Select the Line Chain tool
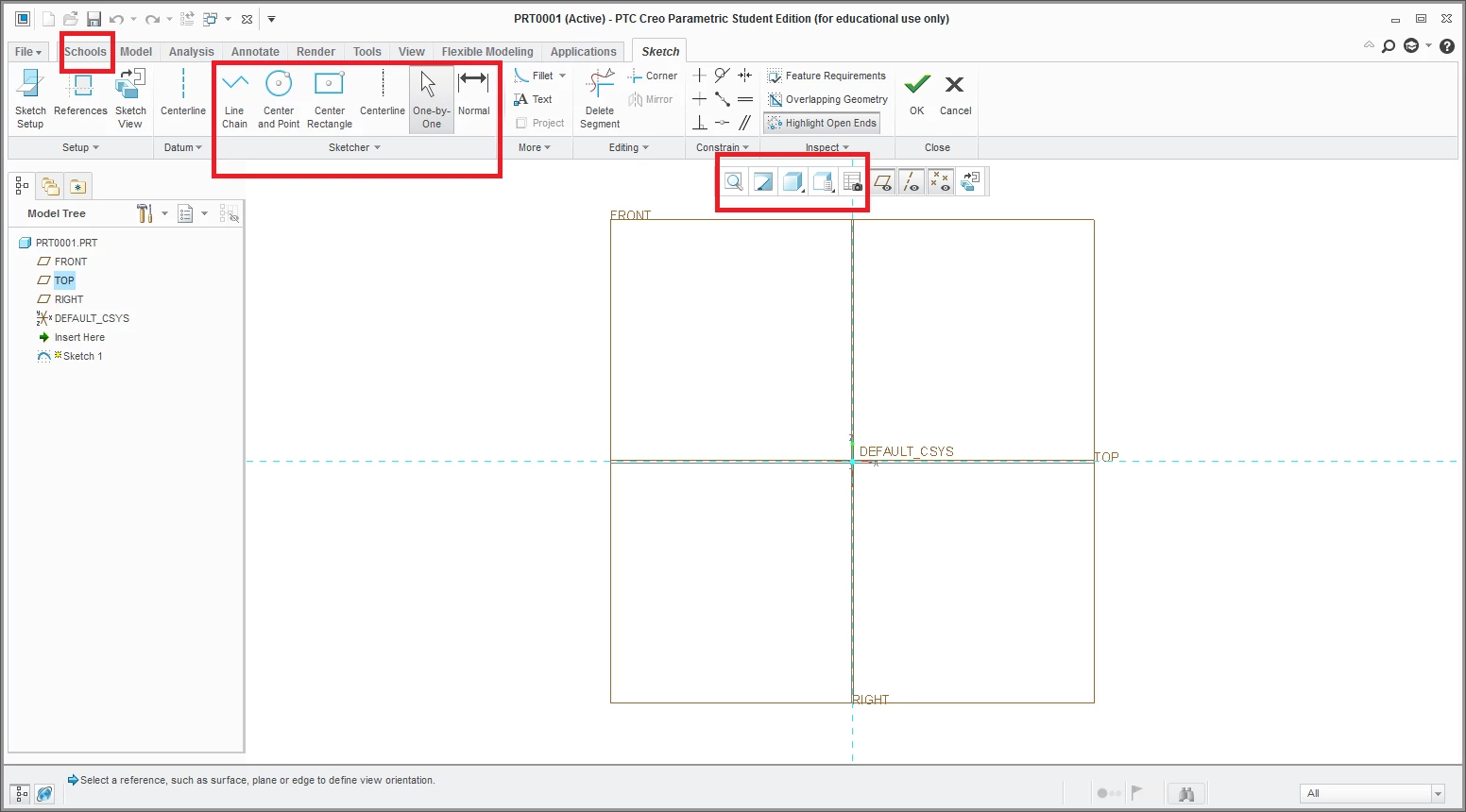1466x812 pixels. click(x=234, y=98)
